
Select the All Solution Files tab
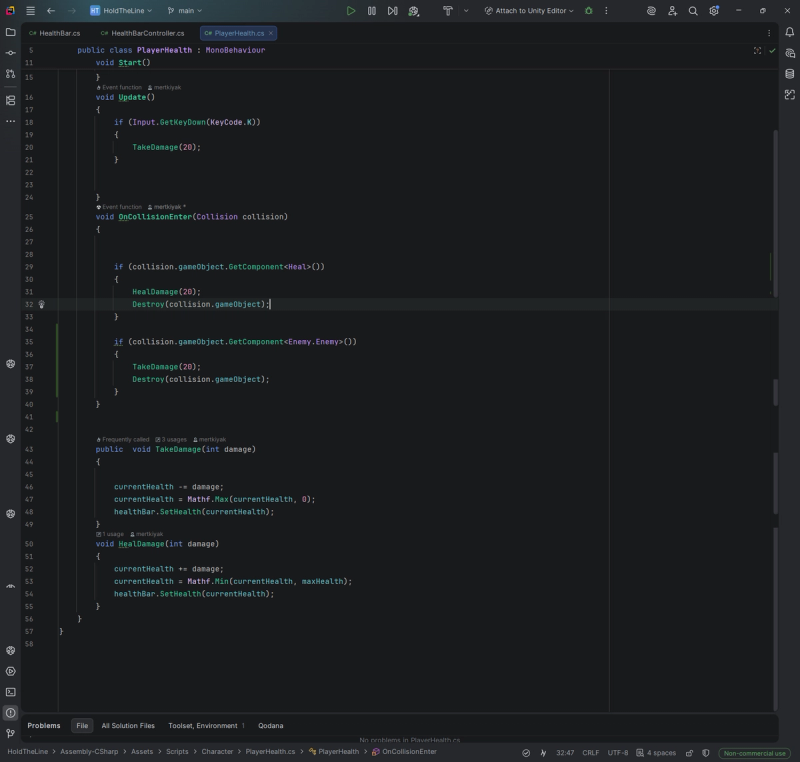tap(128, 726)
